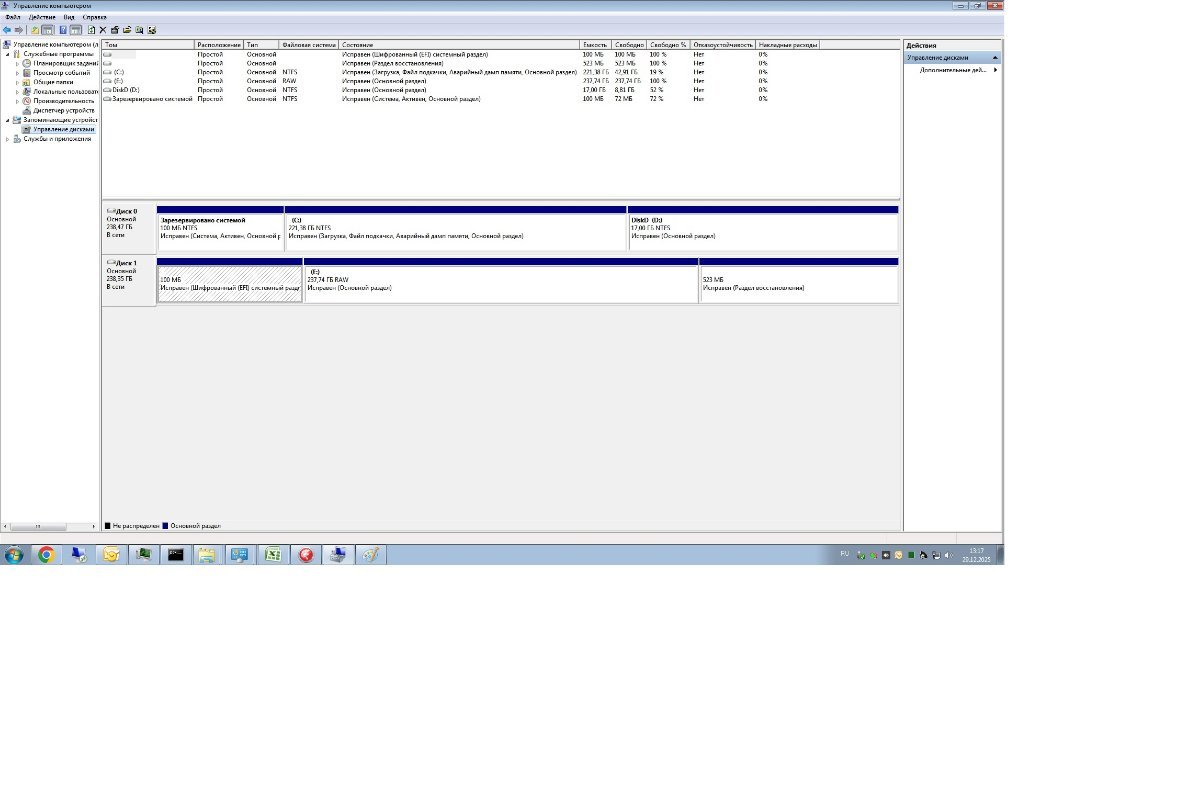This screenshot has width=1200, height=788.
Task: Click the volume speaker tray icon
Action: pyautogui.click(x=948, y=556)
